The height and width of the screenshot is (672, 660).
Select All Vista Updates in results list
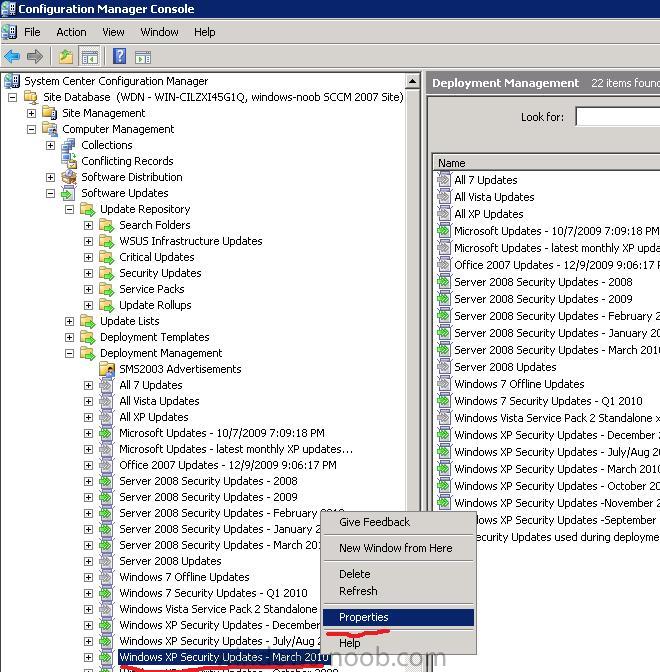click(494, 197)
